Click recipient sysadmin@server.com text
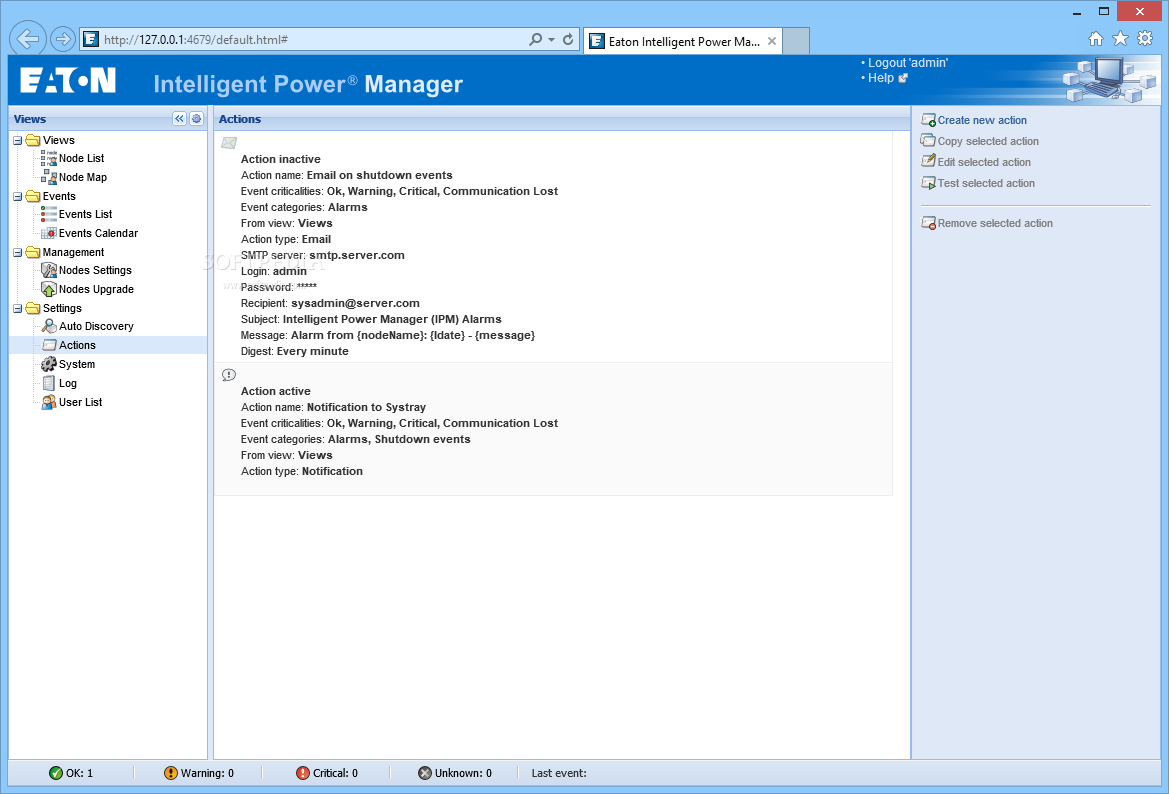This screenshot has width=1169, height=794. point(355,303)
